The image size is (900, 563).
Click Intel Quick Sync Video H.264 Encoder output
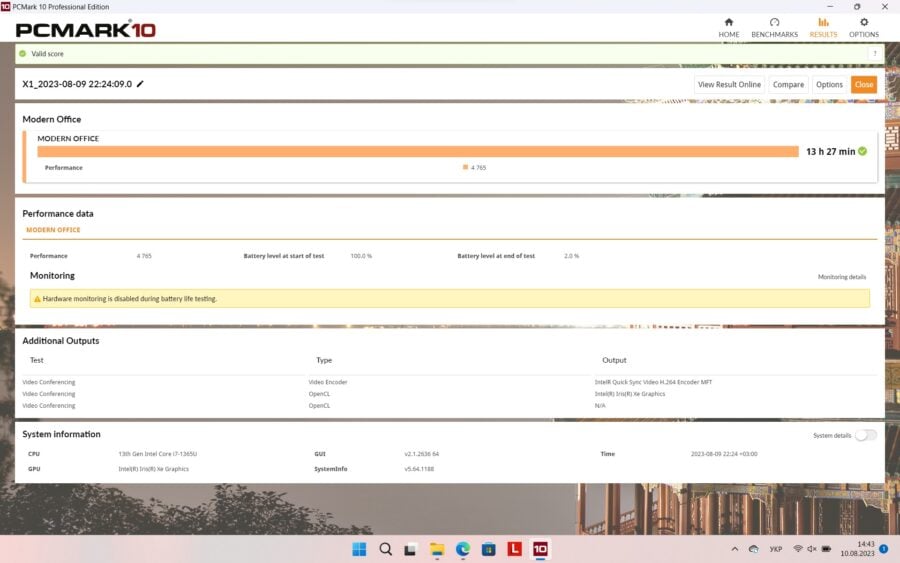click(x=653, y=382)
